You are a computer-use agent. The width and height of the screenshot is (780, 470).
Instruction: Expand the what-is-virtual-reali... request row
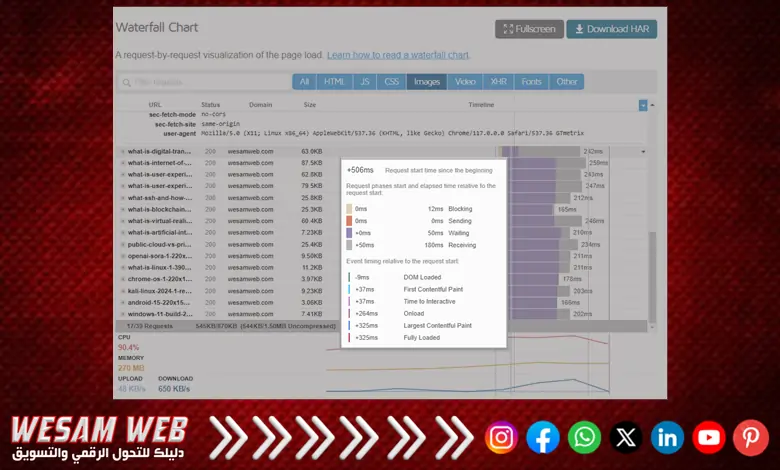pyautogui.click(x=123, y=221)
